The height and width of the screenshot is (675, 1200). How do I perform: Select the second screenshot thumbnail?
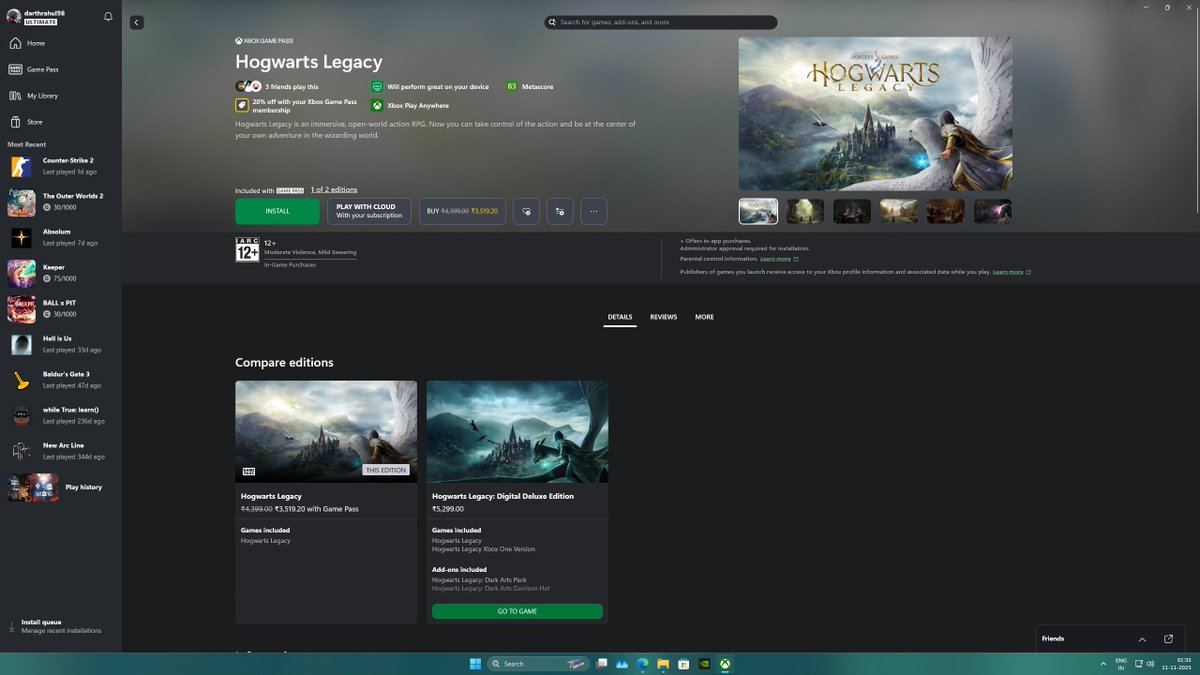tap(805, 211)
